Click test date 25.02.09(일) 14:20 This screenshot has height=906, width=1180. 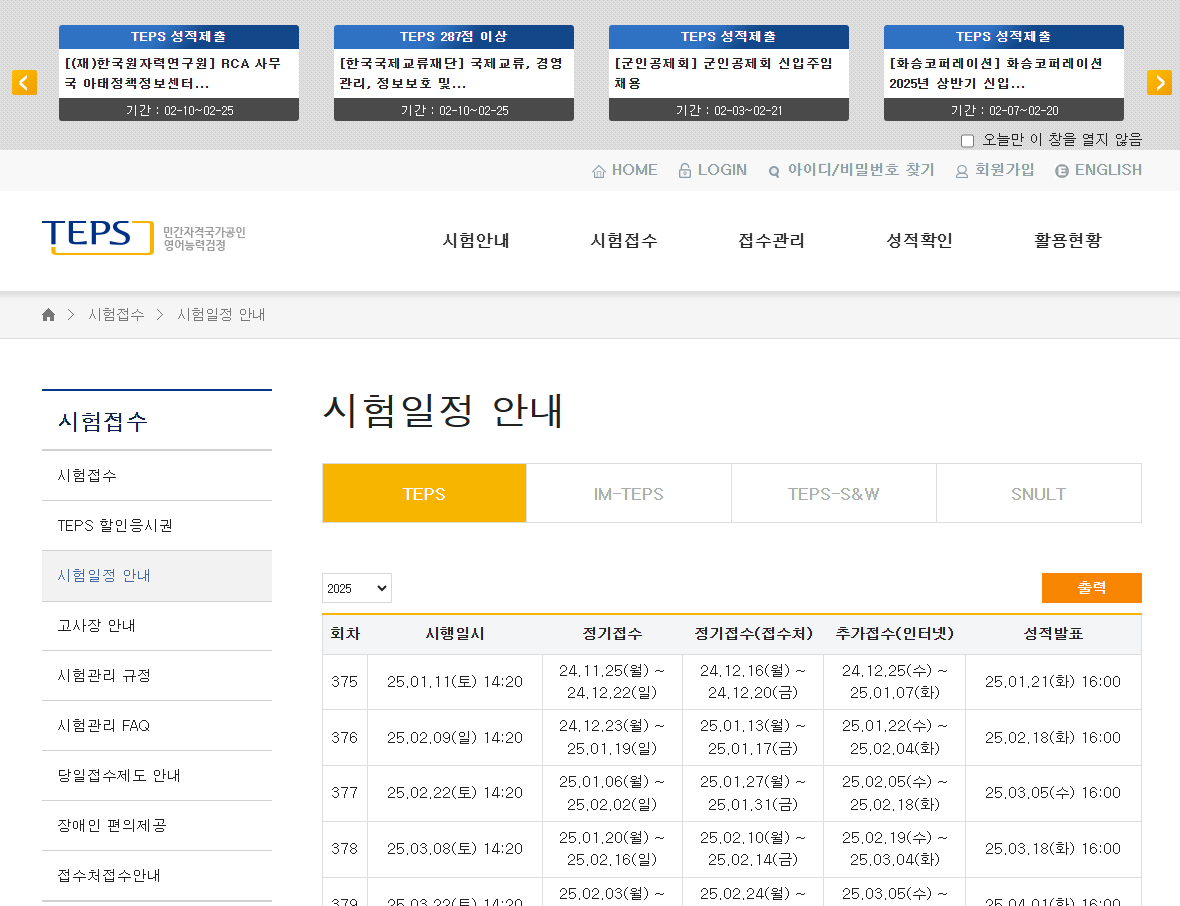pyautogui.click(x=455, y=737)
